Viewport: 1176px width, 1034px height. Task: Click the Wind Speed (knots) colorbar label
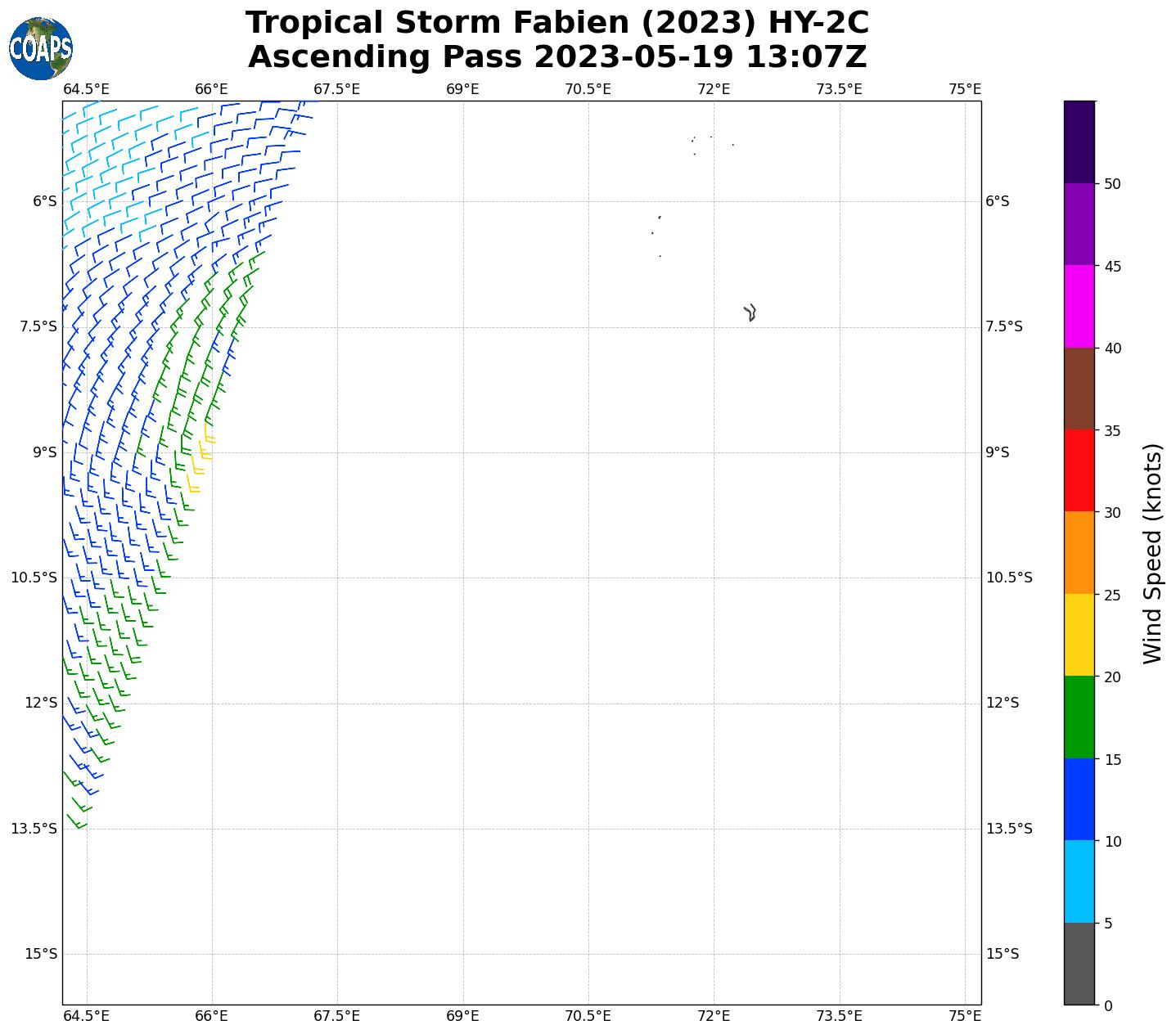[x=1152, y=553]
